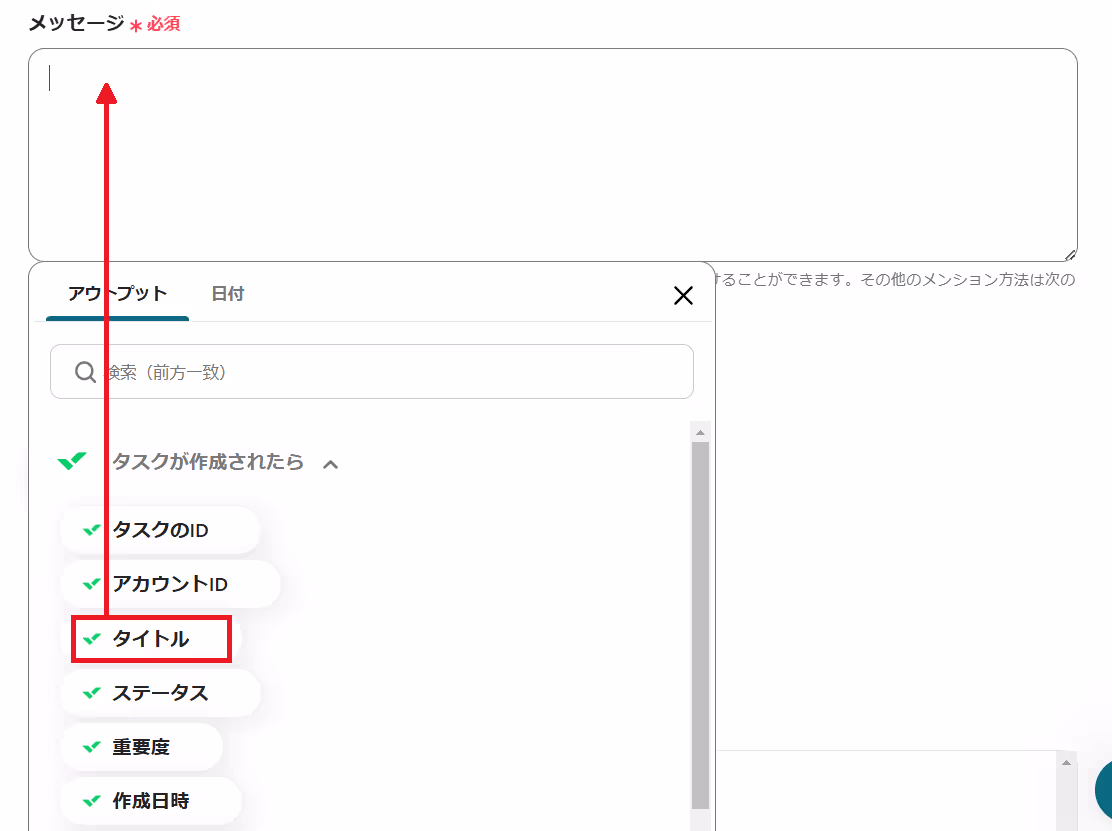This screenshot has width=1112, height=831.
Task: Click the output list scroll-up arrow
Action: (700, 432)
